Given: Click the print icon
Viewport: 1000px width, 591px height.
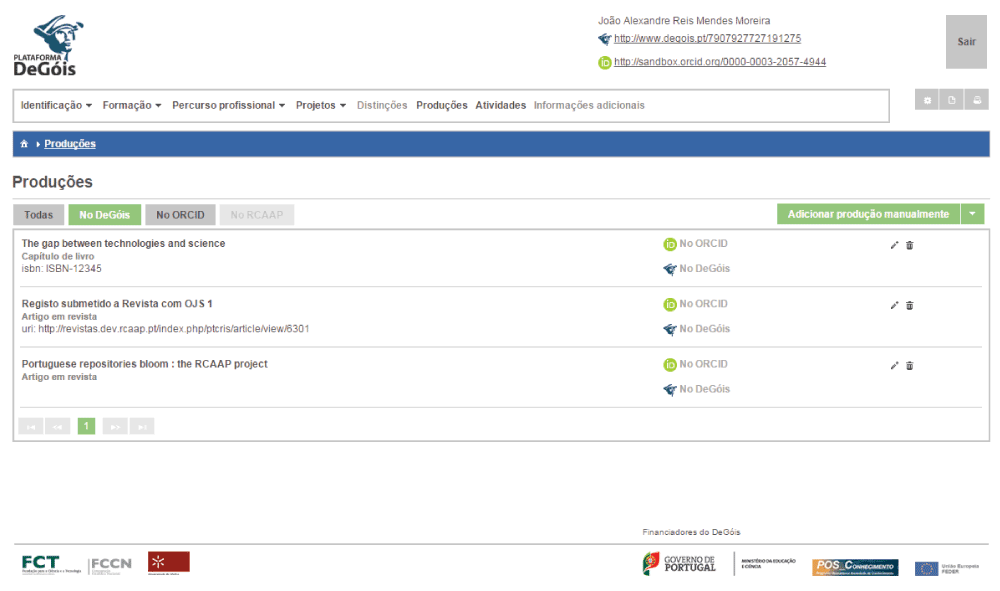Looking at the screenshot, I should pyautogui.click(x=977, y=100).
